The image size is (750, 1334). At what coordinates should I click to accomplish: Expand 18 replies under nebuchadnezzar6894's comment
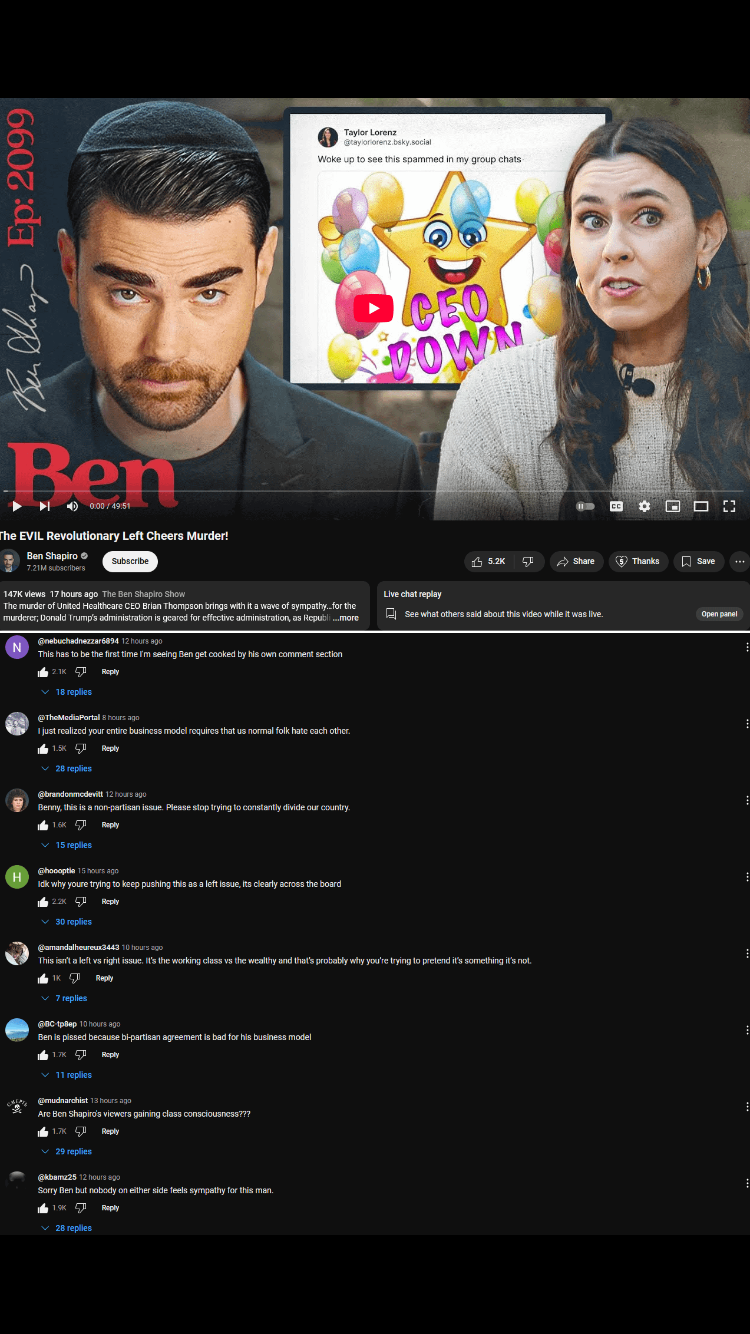67,692
